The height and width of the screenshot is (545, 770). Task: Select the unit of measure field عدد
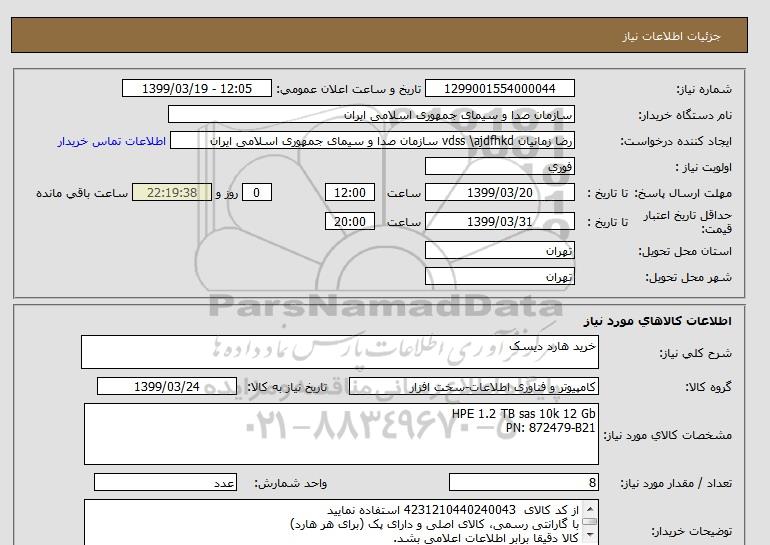[x=165, y=483]
